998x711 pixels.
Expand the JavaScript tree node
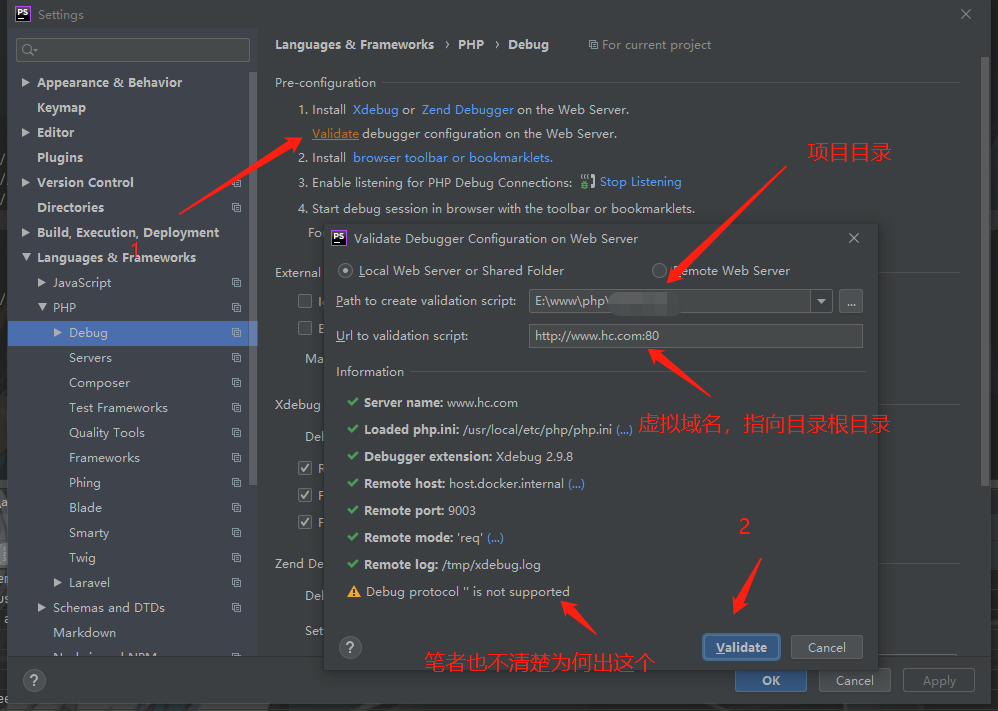click(41, 282)
